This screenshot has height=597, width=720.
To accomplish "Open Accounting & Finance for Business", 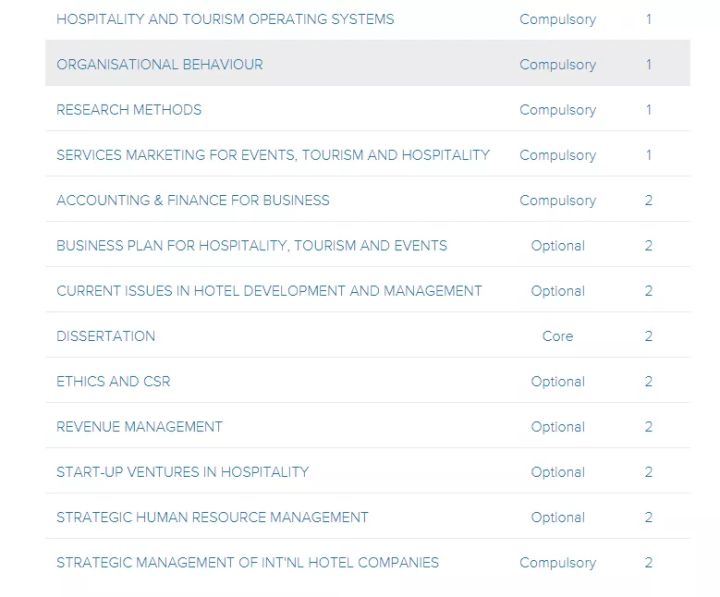I will click(x=193, y=200).
